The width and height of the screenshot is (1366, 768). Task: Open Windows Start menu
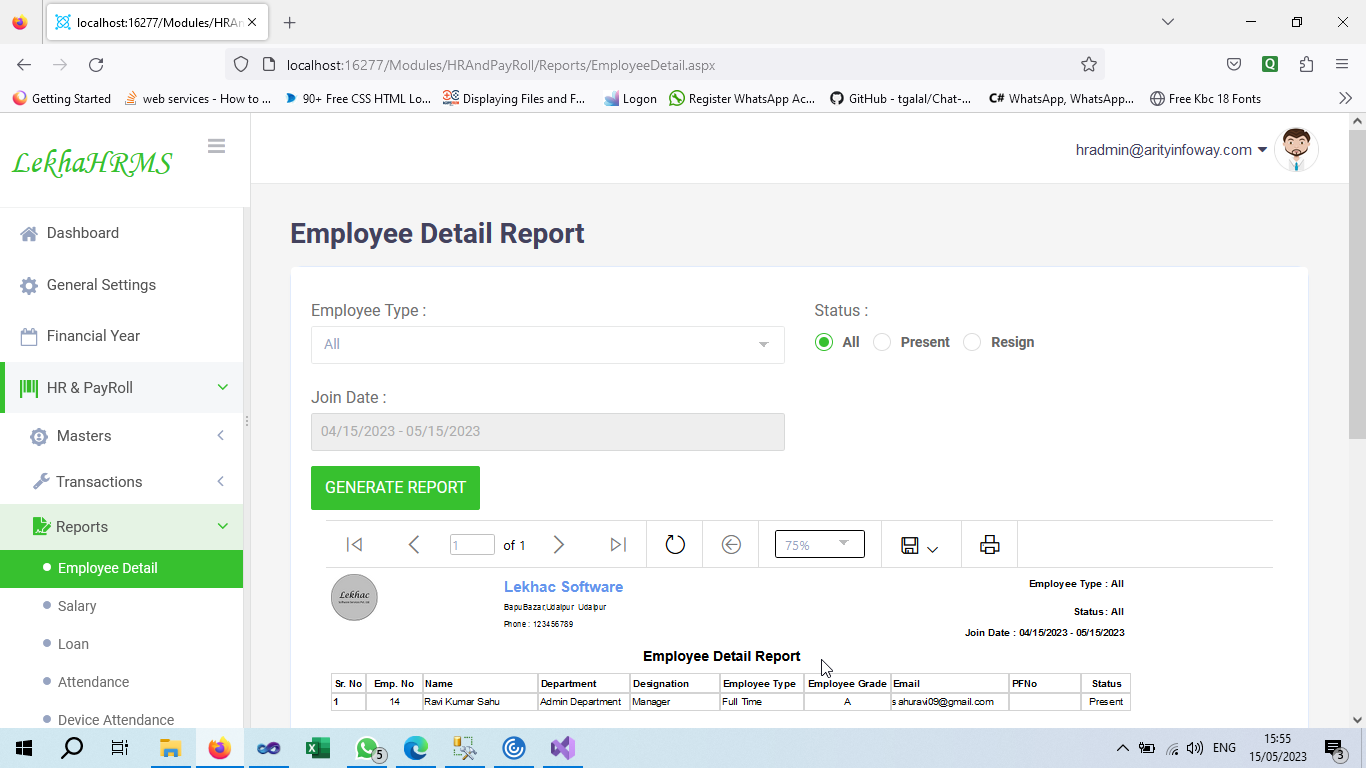click(24, 748)
